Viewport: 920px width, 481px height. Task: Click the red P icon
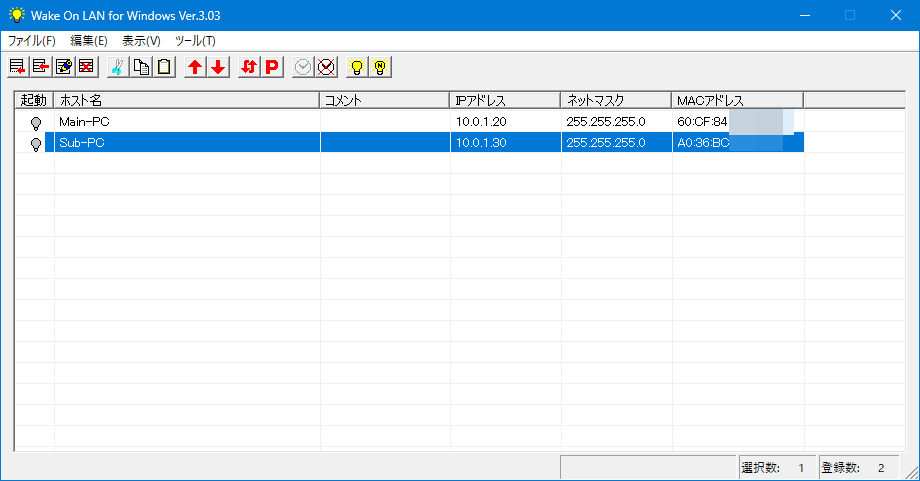tap(272, 67)
